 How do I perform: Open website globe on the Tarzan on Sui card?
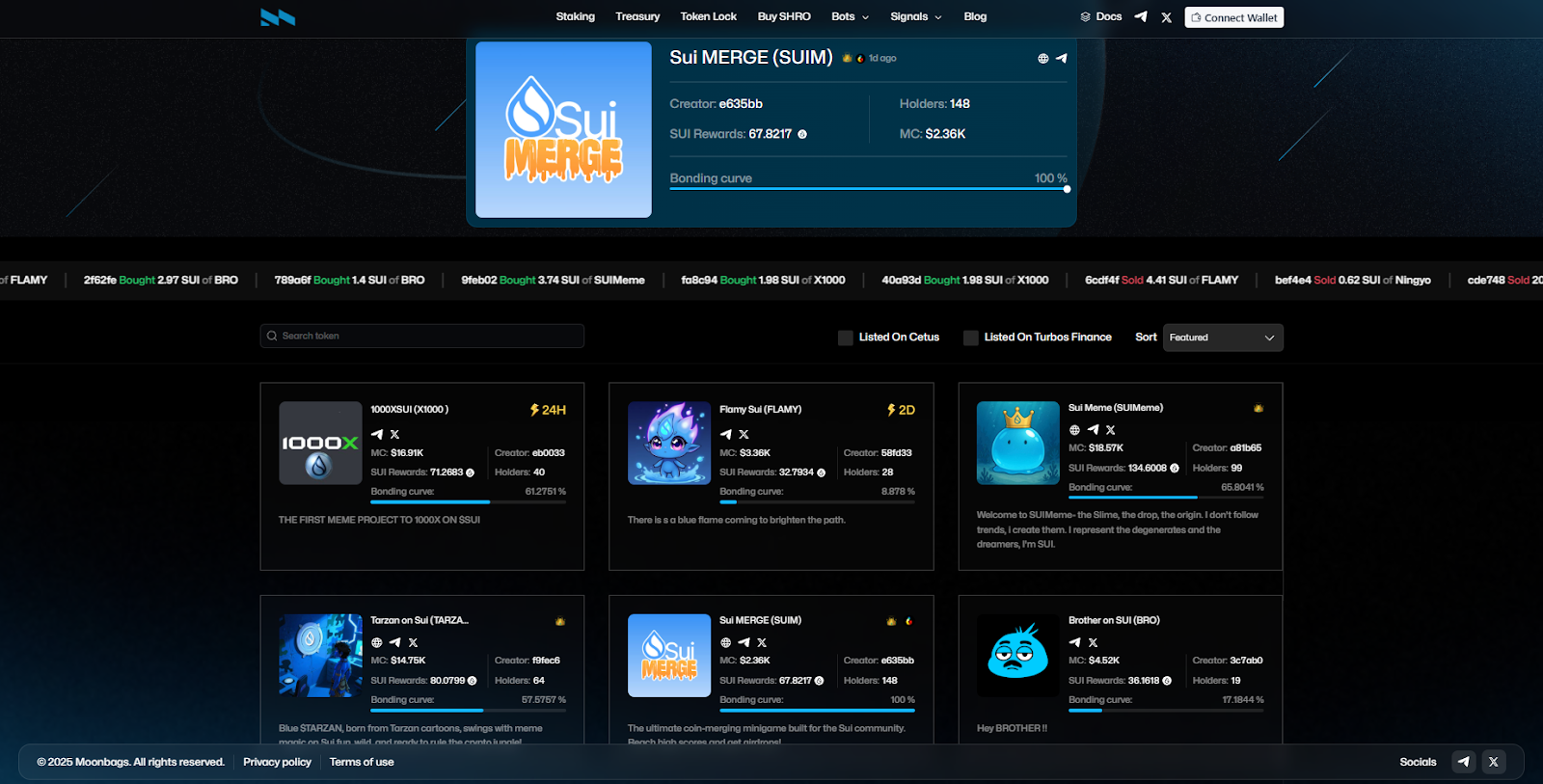coord(377,642)
